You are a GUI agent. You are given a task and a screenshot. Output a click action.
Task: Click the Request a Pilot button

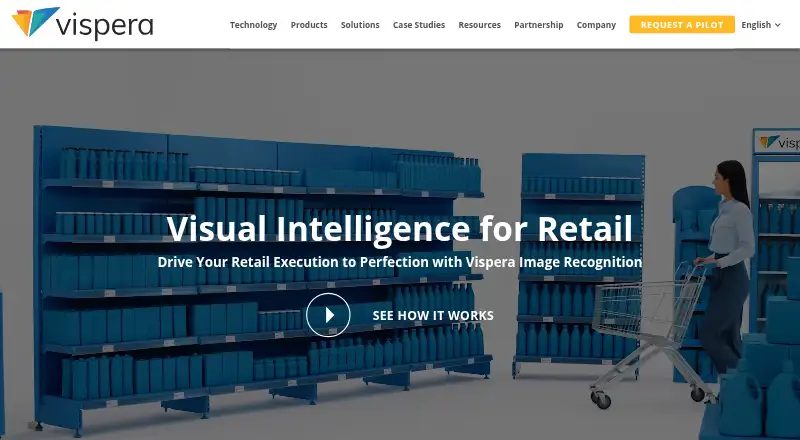click(682, 25)
